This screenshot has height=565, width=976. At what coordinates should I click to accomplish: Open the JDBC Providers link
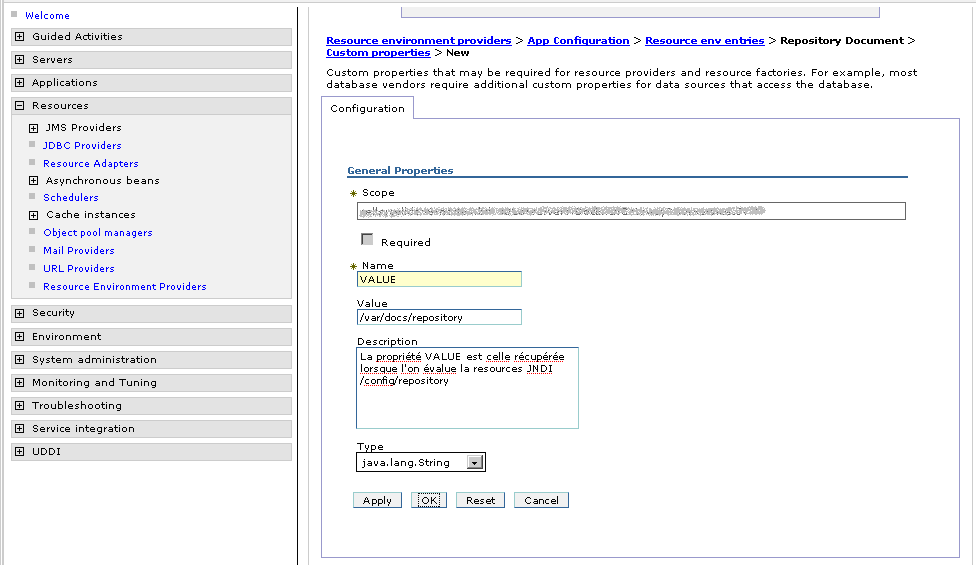(82, 146)
